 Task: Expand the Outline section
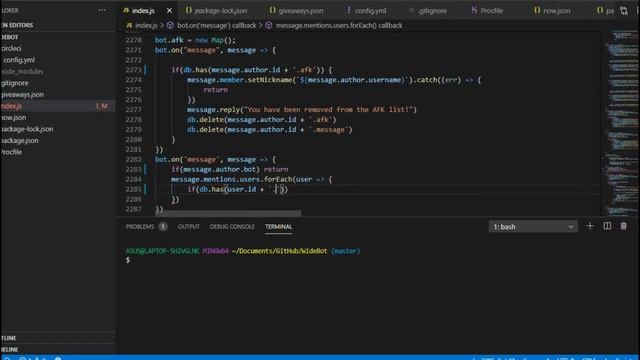coord(58,338)
